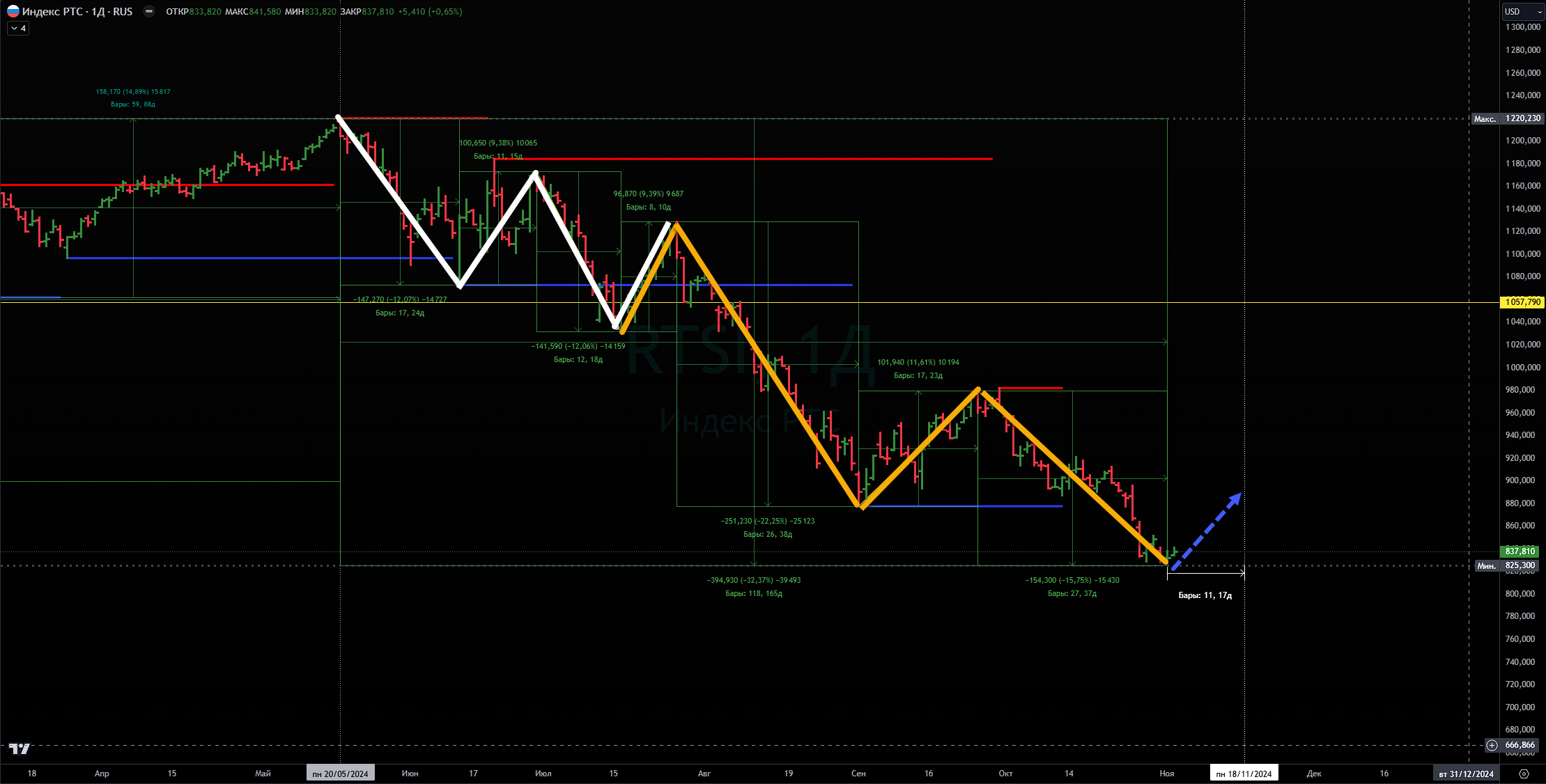Collapse the indicator legend showing 4
Image resolution: width=1546 pixels, height=784 pixels.
click(x=18, y=29)
